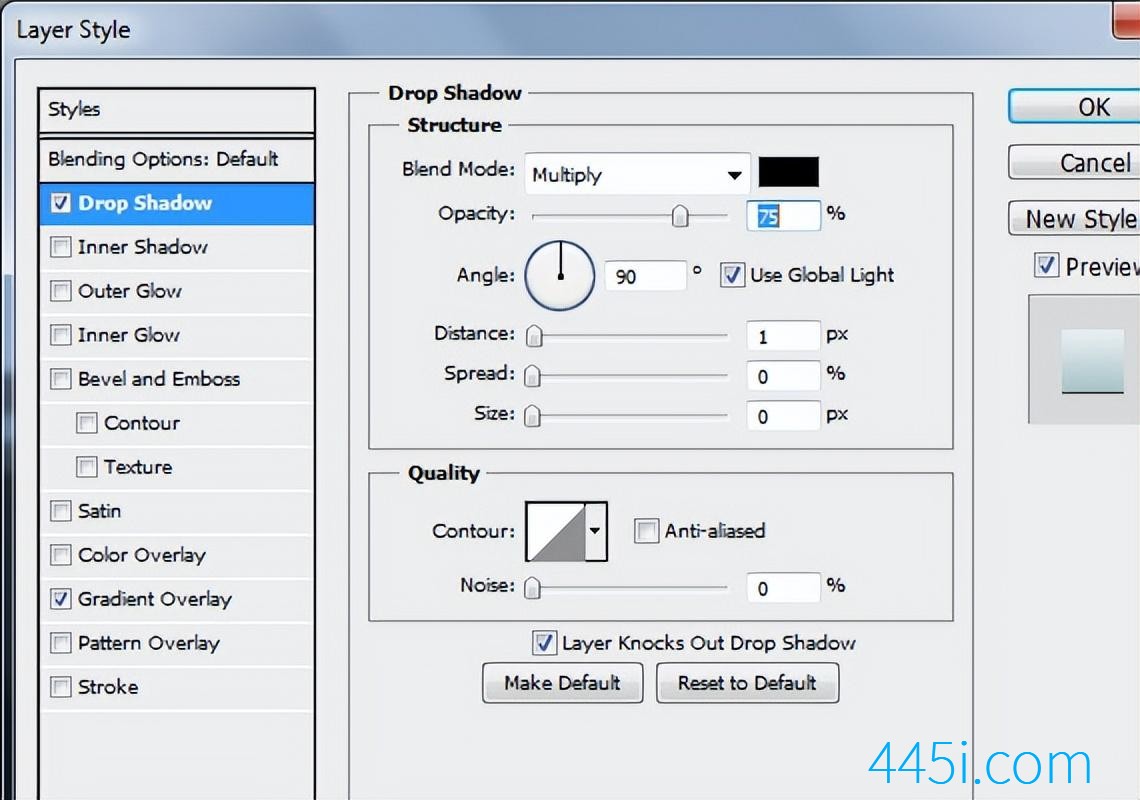Enable the Inner Glow checkbox
Viewport: 1140px width, 800px height.
(60, 335)
